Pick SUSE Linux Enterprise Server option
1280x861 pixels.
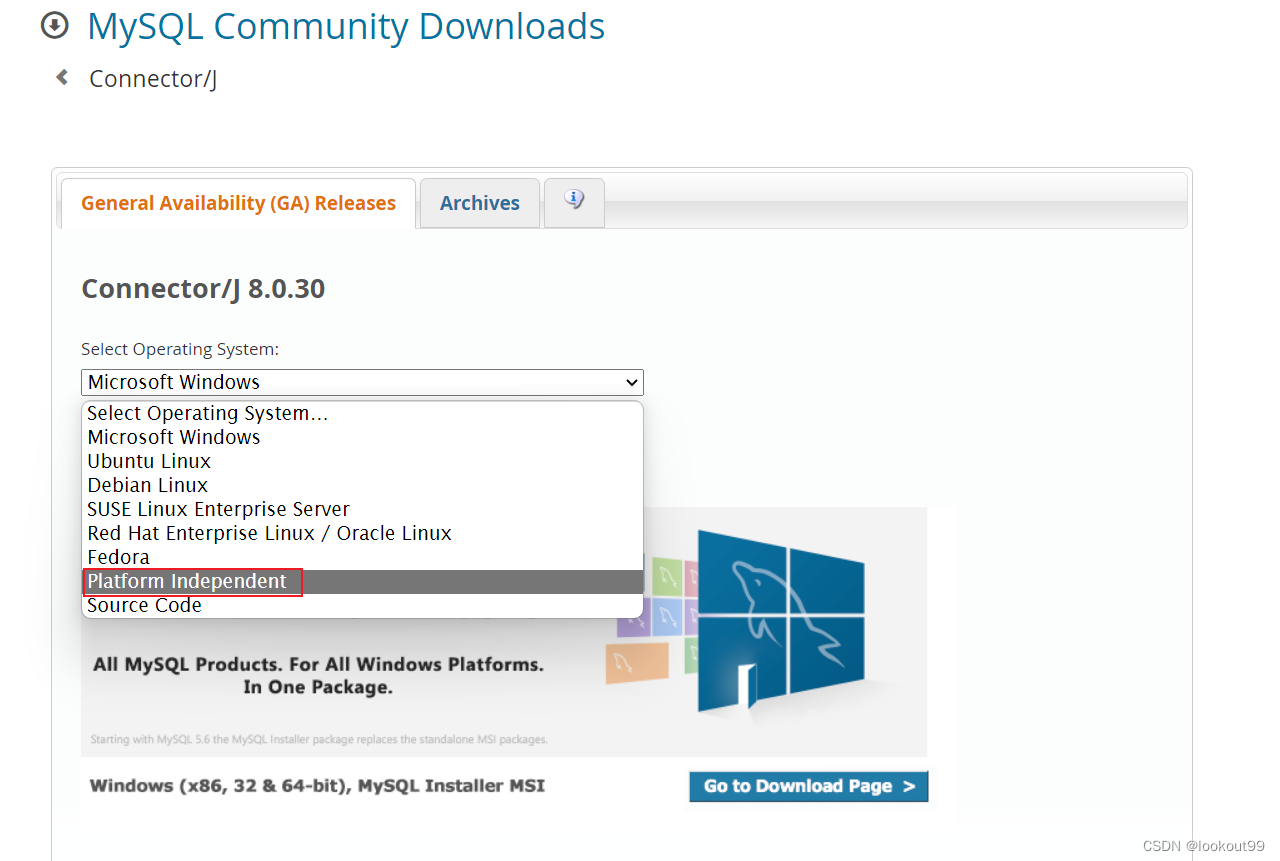click(362, 509)
